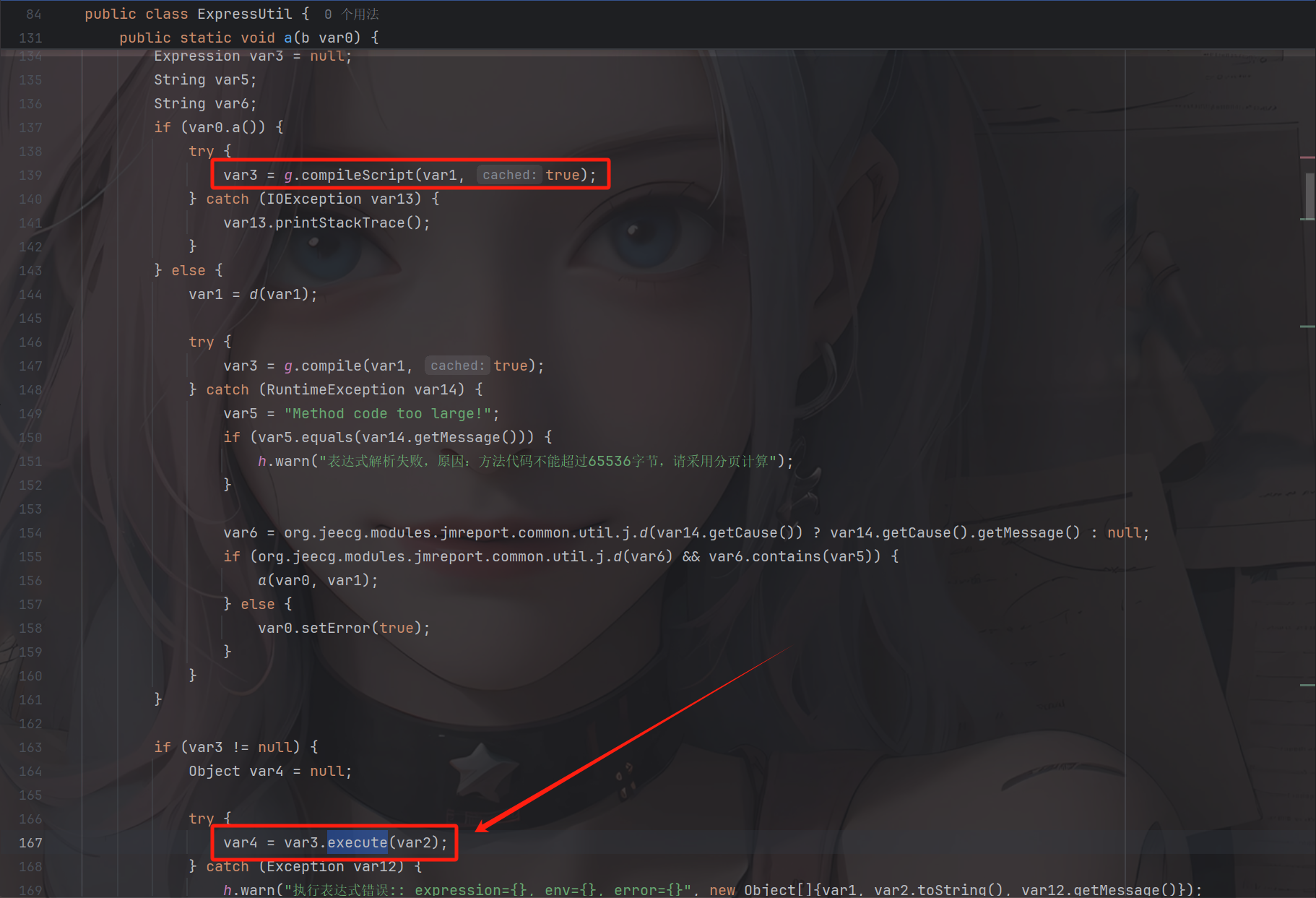The image size is (1316, 898).
Task: Click the 'if (var3 != null)' condition
Action: coord(227,747)
